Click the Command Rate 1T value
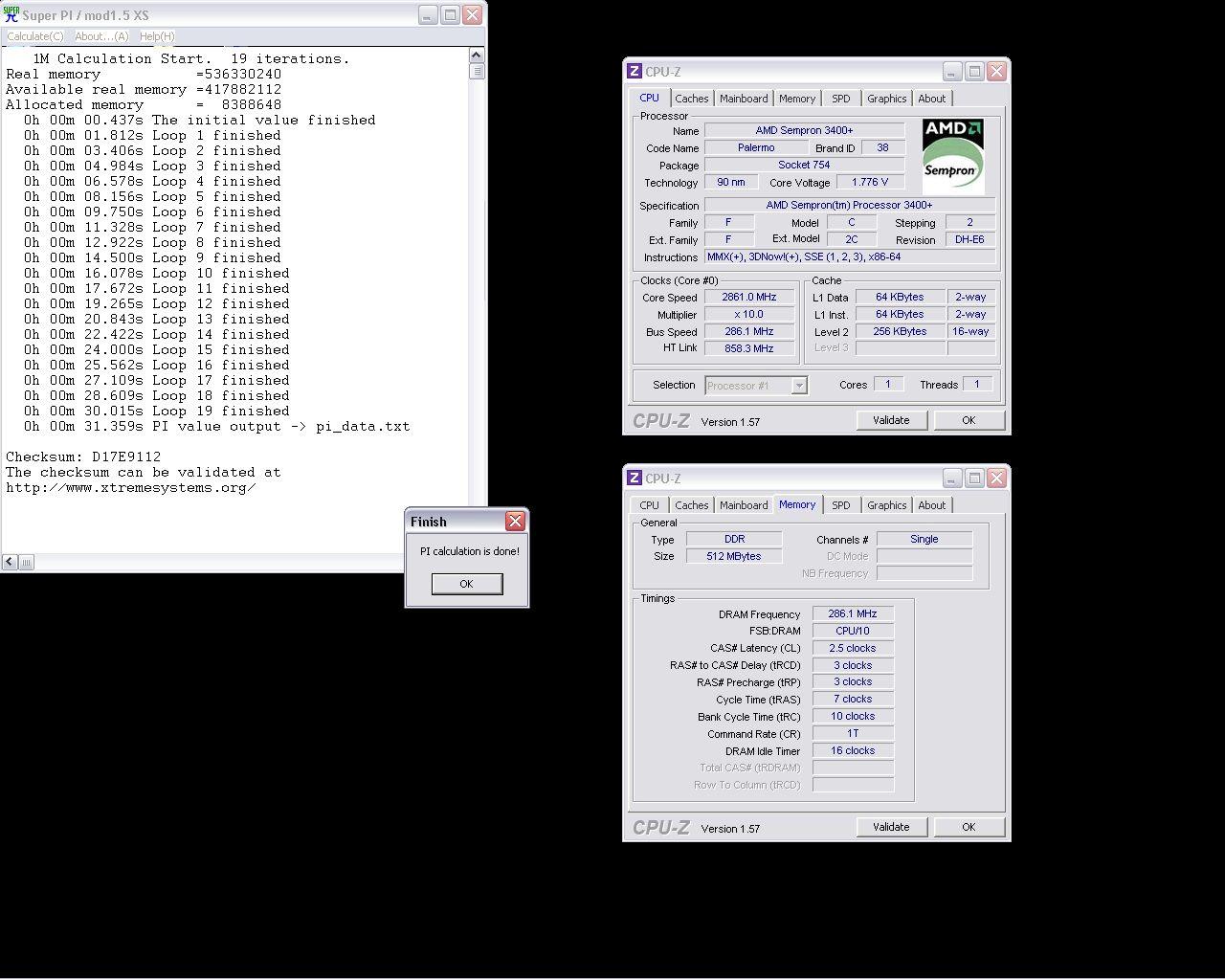Screen dimensions: 1225x980 (x=853, y=734)
